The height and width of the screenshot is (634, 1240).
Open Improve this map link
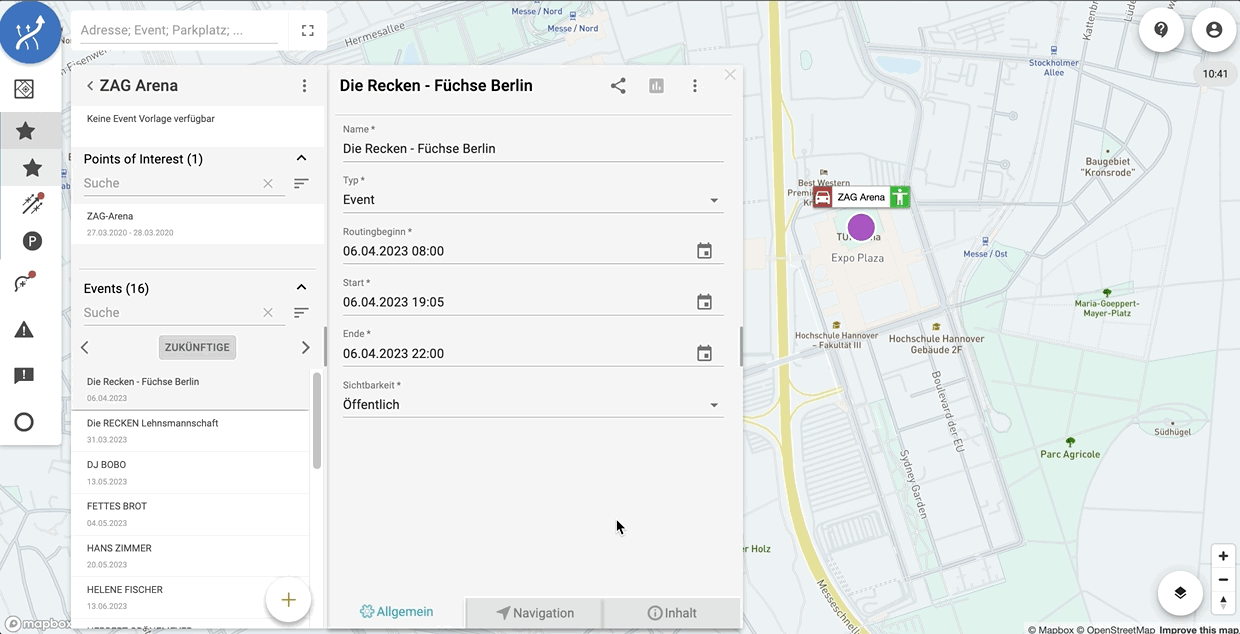(1199, 629)
